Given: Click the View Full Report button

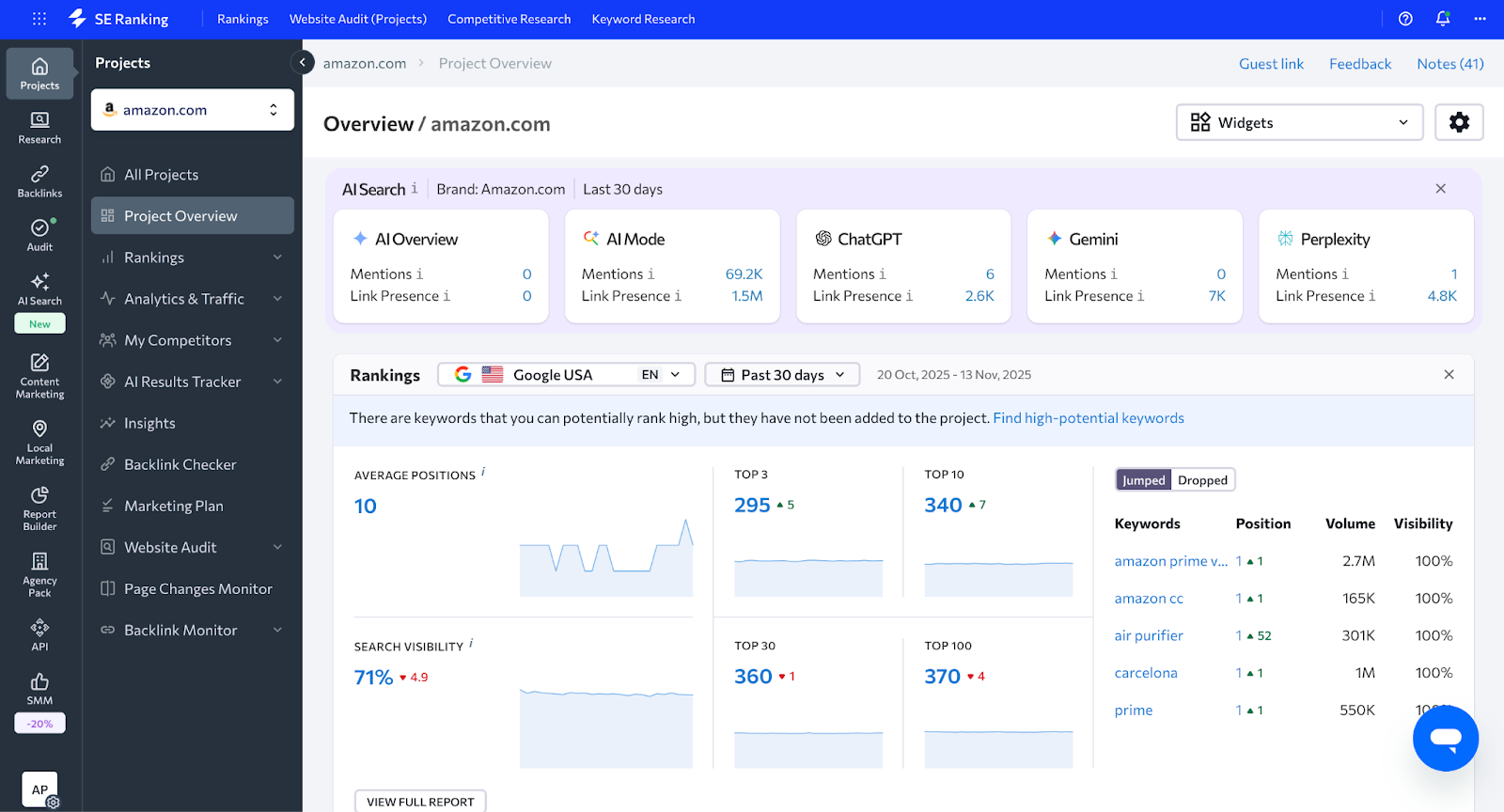Looking at the screenshot, I should (420, 802).
